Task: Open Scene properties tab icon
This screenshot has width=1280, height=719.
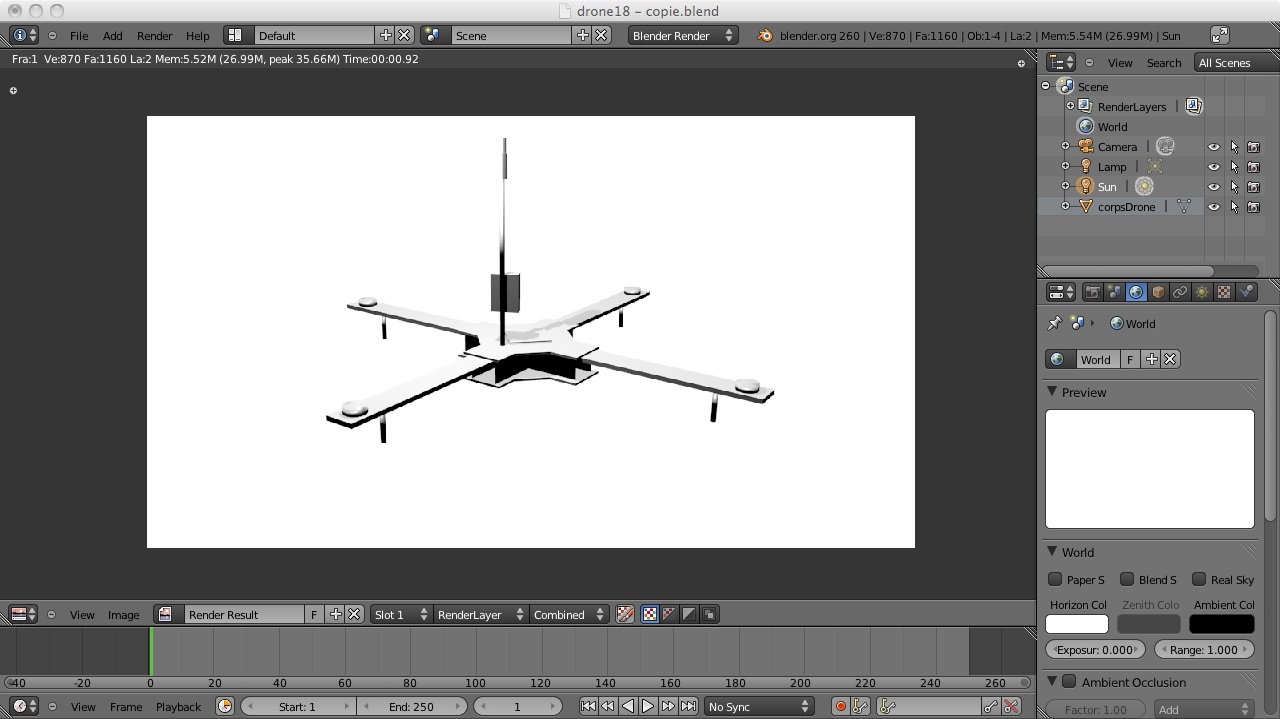Action: [x=1114, y=292]
